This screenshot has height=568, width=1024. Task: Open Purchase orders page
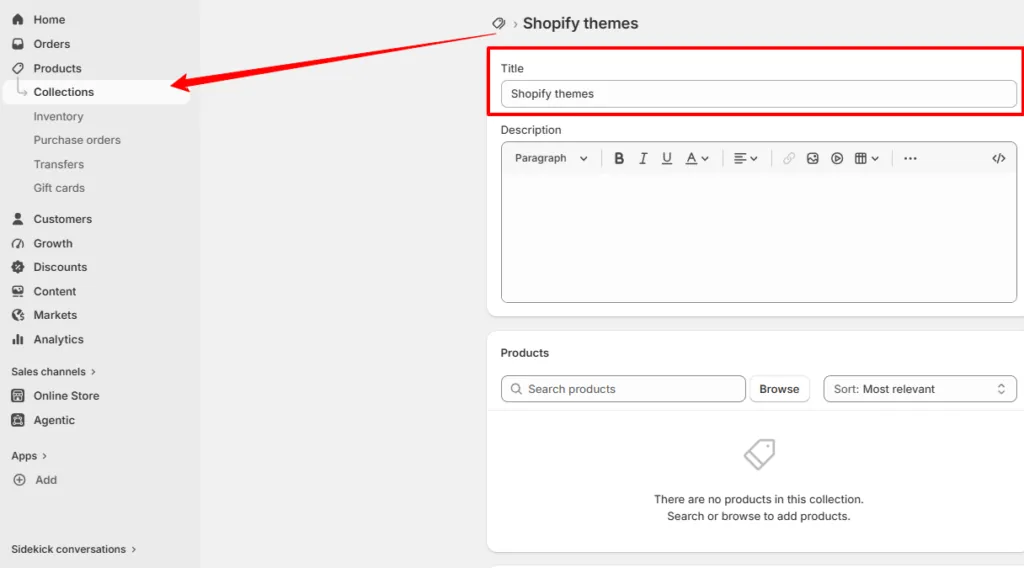click(77, 140)
